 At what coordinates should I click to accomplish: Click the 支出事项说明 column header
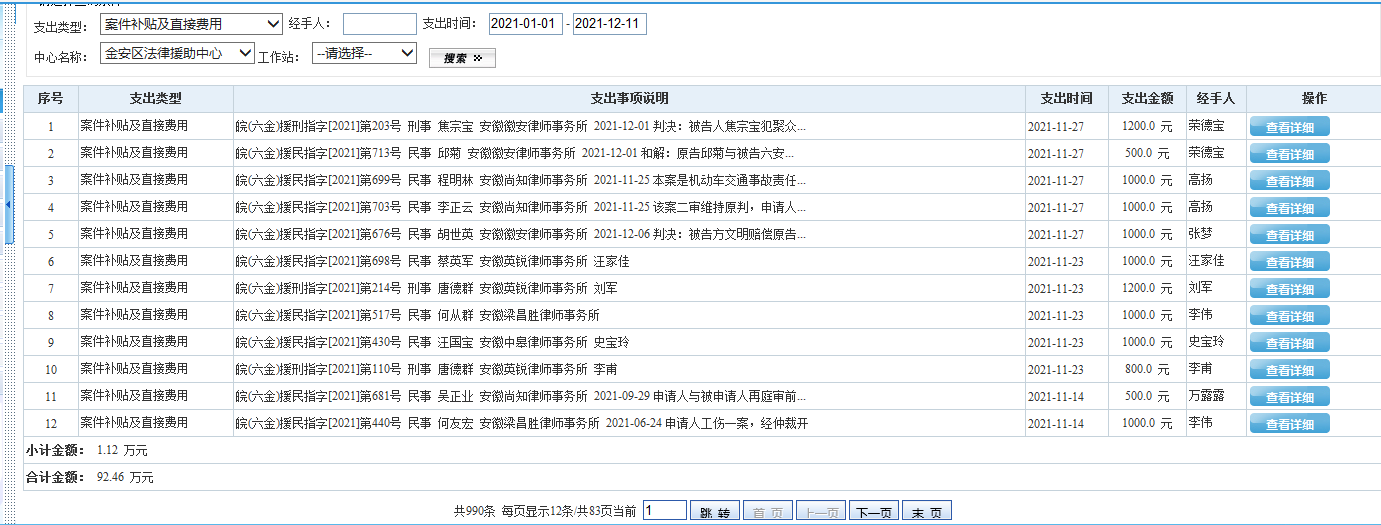pyautogui.click(x=629, y=99)
